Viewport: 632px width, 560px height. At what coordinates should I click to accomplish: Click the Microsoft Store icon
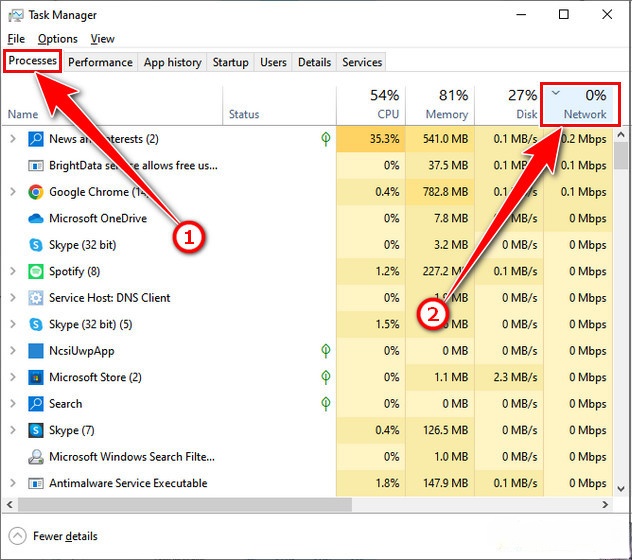[36, 377]
